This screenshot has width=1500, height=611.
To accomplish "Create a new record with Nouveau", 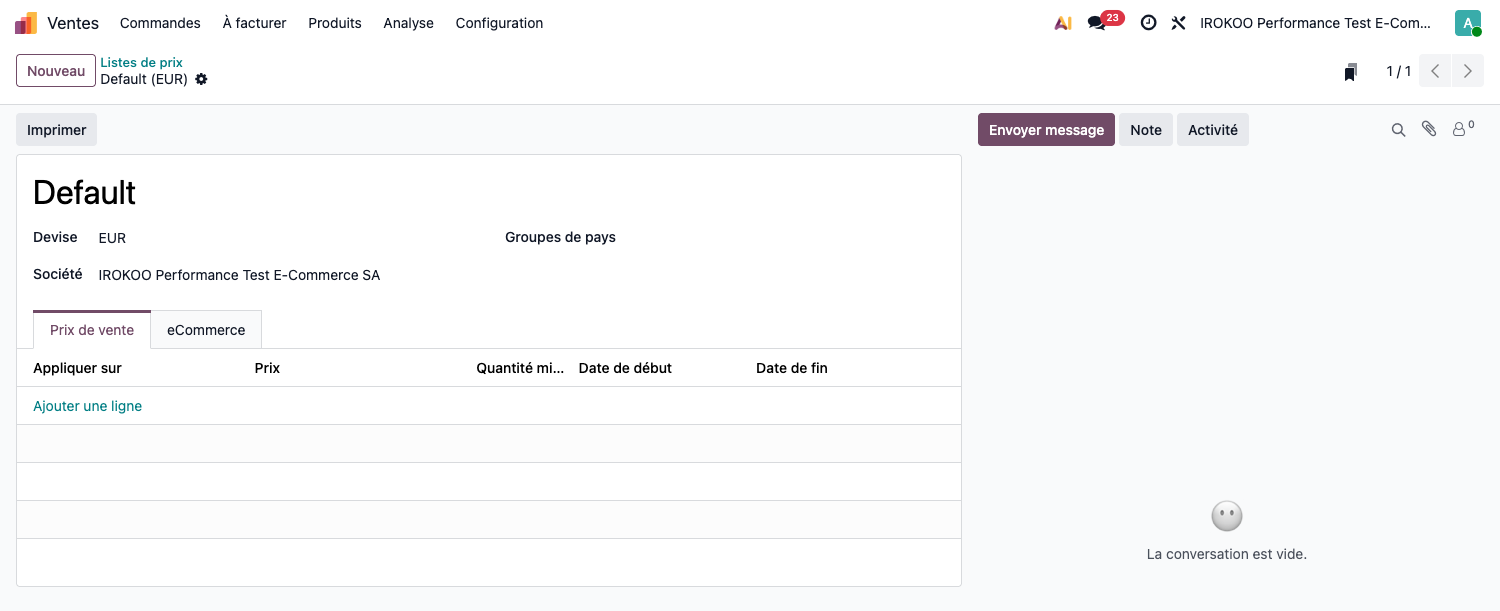I will [x=56, y=71].
